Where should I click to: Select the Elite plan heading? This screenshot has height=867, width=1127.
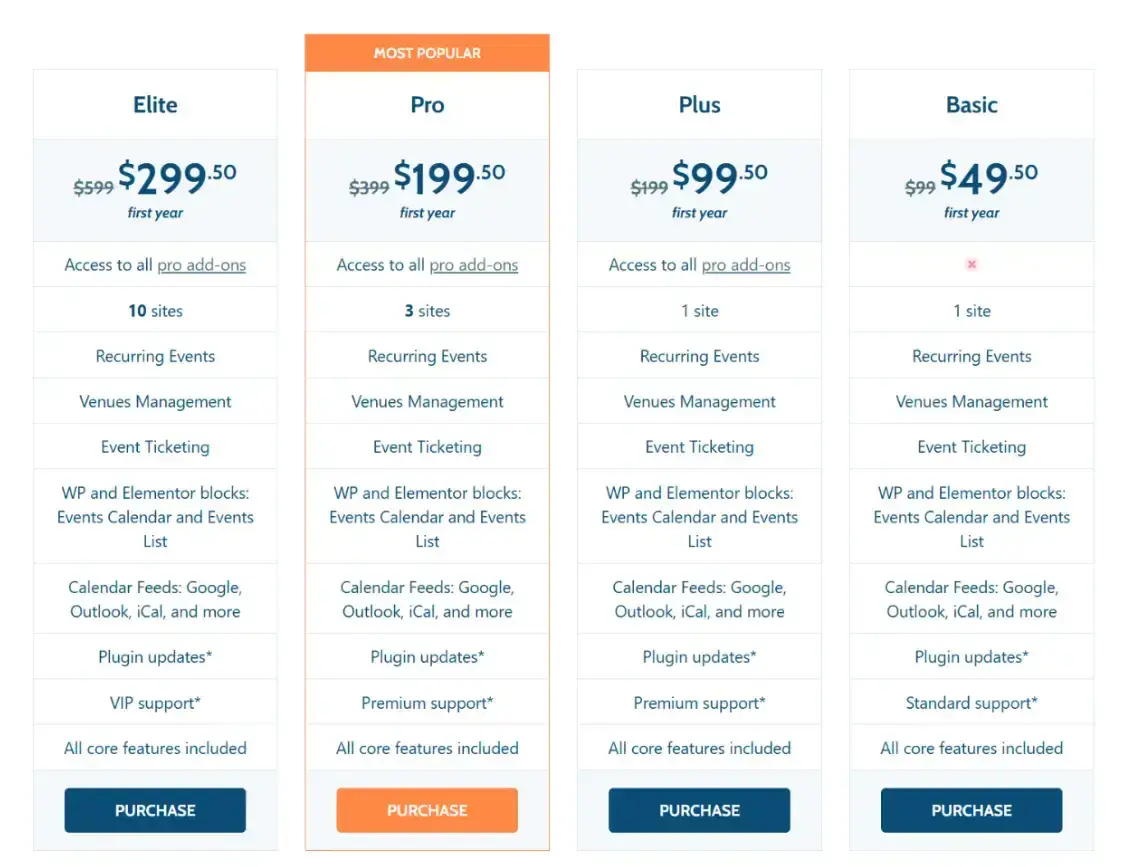point(155,104)
